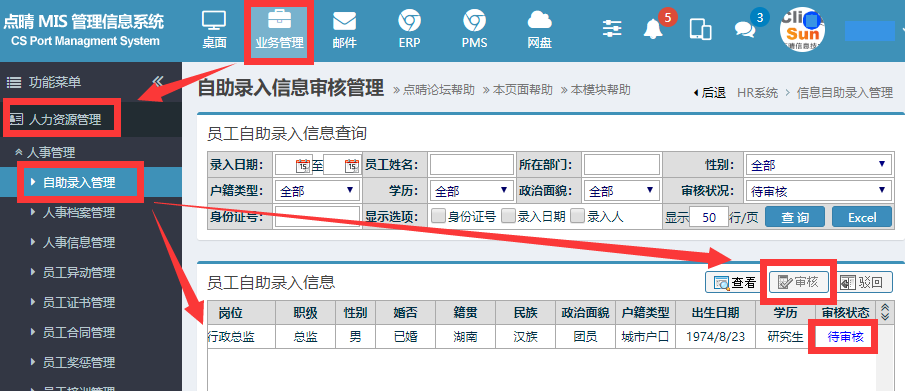Click the notification bell with badge 5
Viewport: 905px width, 391px height.
point(653,28)
